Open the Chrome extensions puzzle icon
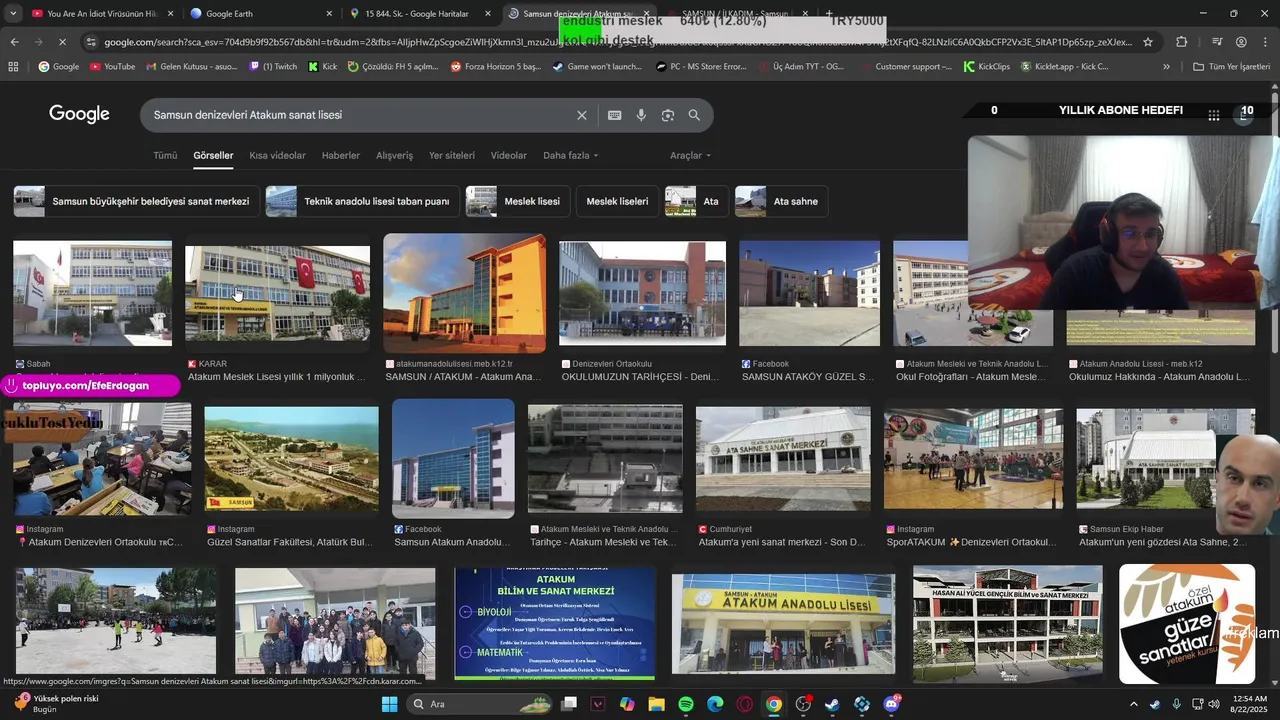Image resolution: width=1280 pixels, height=720 pixels. point(1182,42)
